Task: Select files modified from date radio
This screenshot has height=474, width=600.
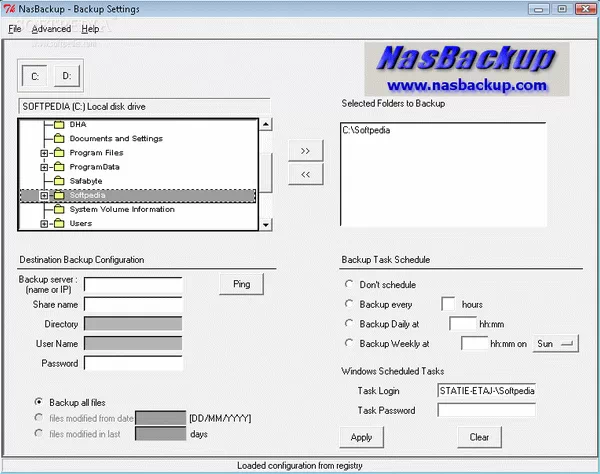Action: click(x=39, y=418)
